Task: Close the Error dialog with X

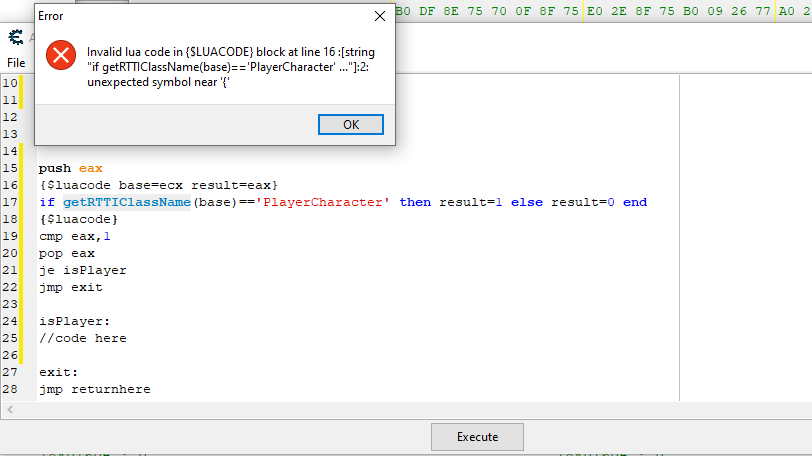Action: click(380, 16)
